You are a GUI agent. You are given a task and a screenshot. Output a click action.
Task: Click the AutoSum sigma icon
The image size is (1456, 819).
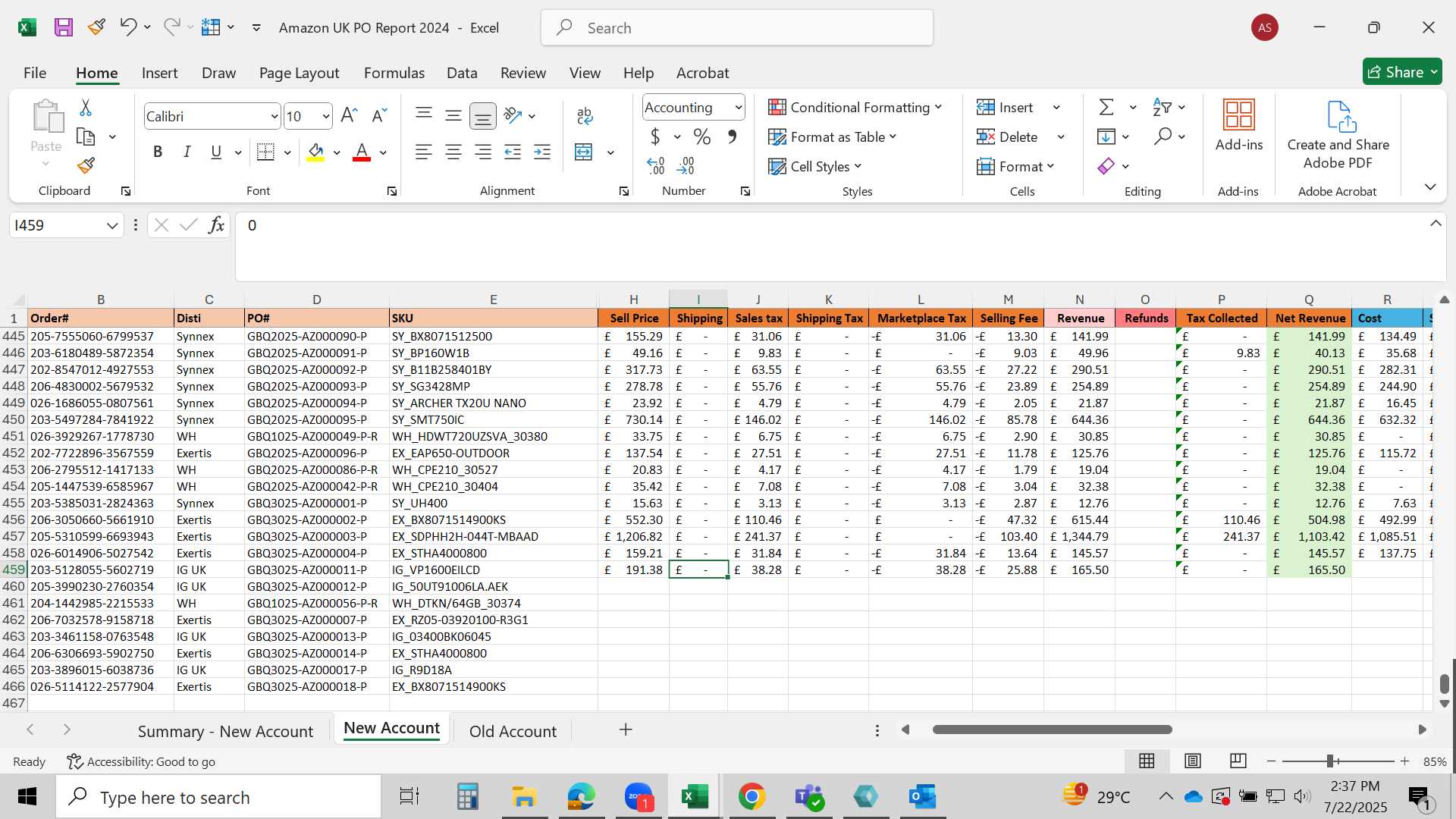tap(1106, 107)
